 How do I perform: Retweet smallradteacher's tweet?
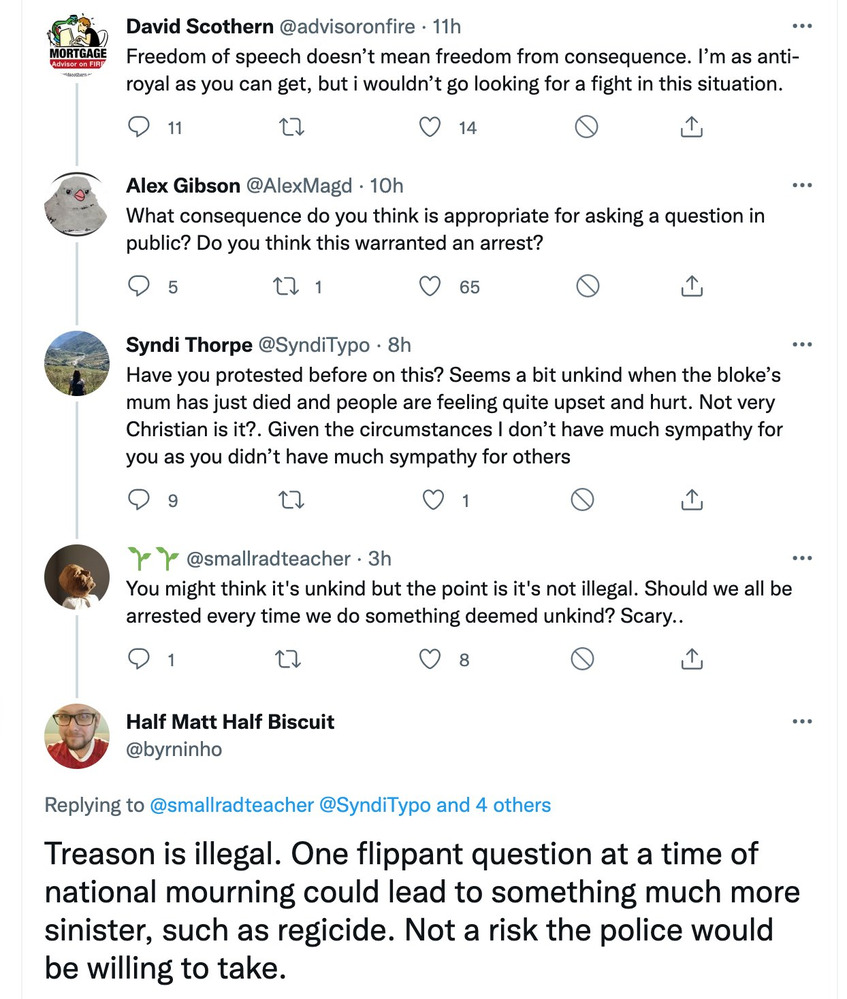[288, 659]
